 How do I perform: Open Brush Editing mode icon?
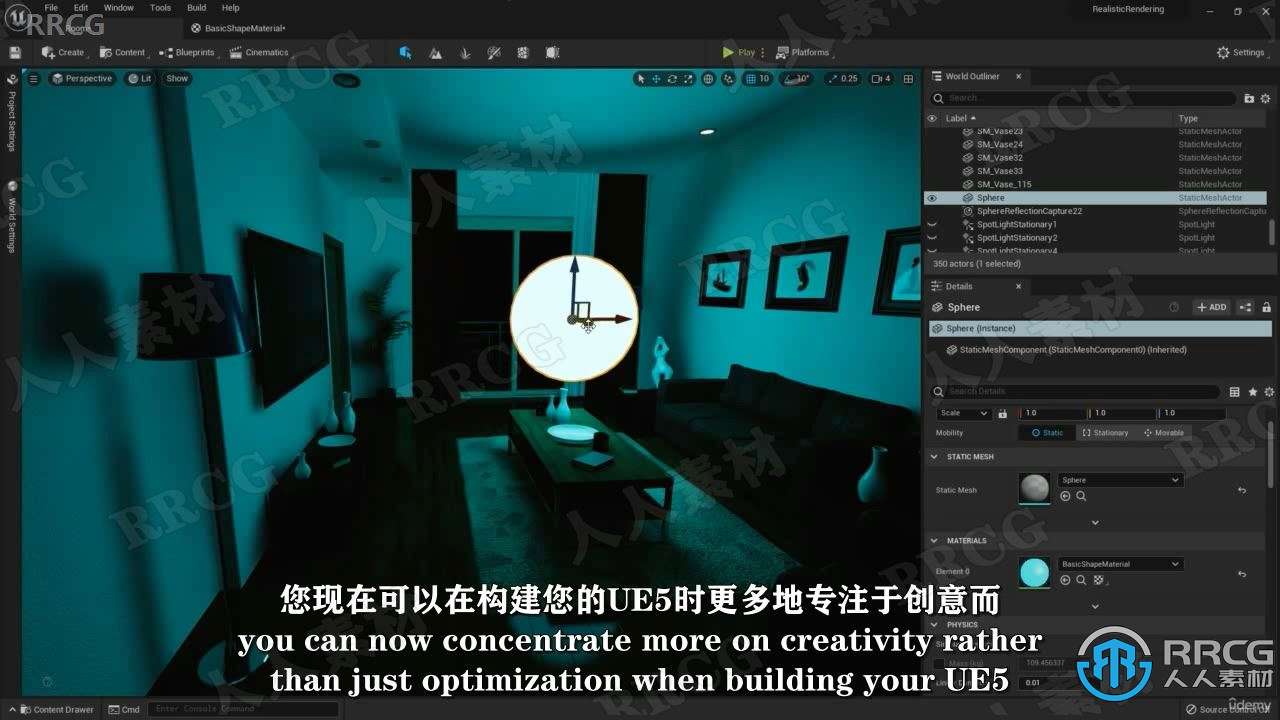click(x=552, y=52)
